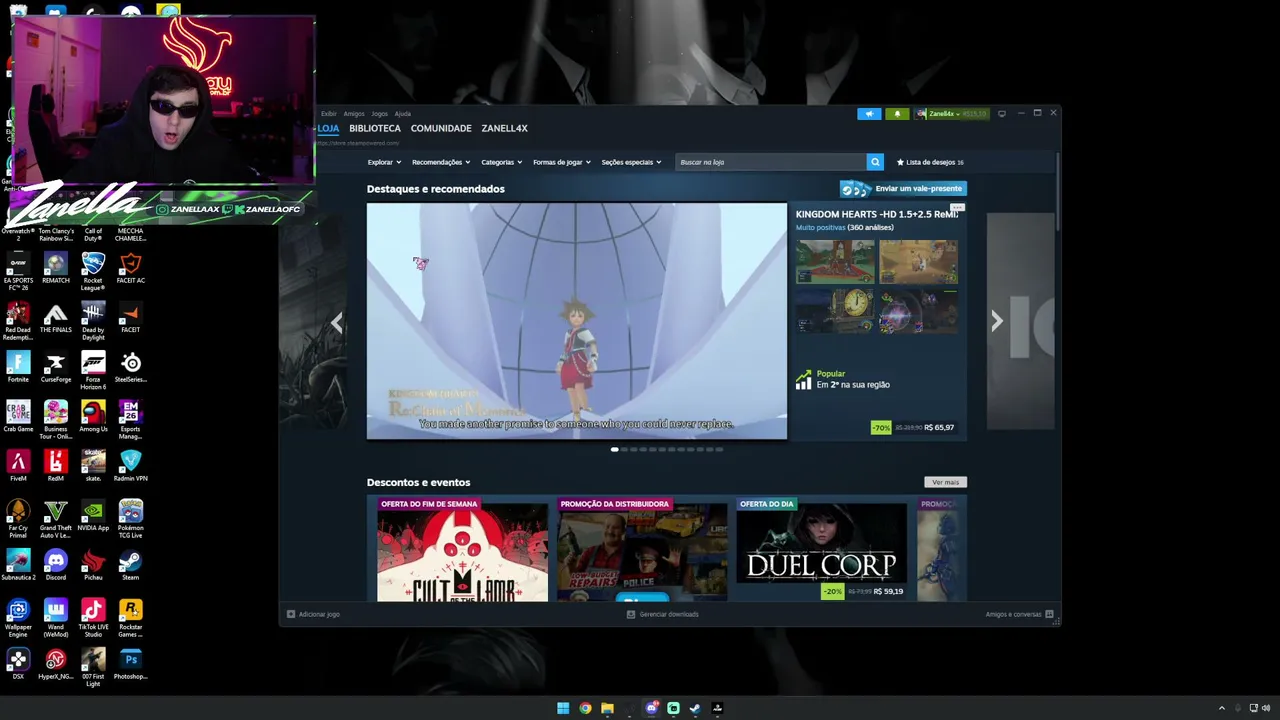Open the green Steam notifications bell
This screenshot has width=1280, height=720.
tap(897, 114)
